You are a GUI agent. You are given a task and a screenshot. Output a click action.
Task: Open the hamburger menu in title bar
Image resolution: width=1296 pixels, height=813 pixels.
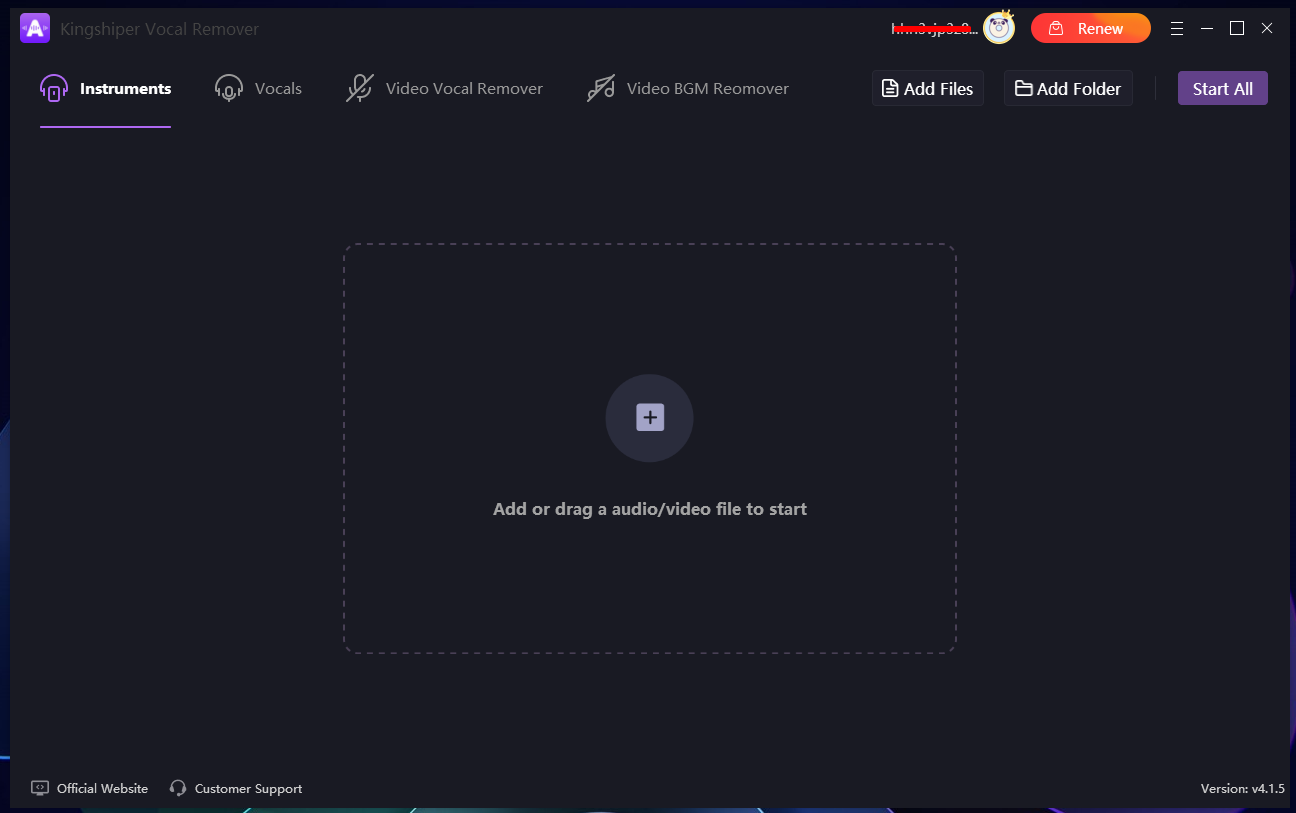1177,28
